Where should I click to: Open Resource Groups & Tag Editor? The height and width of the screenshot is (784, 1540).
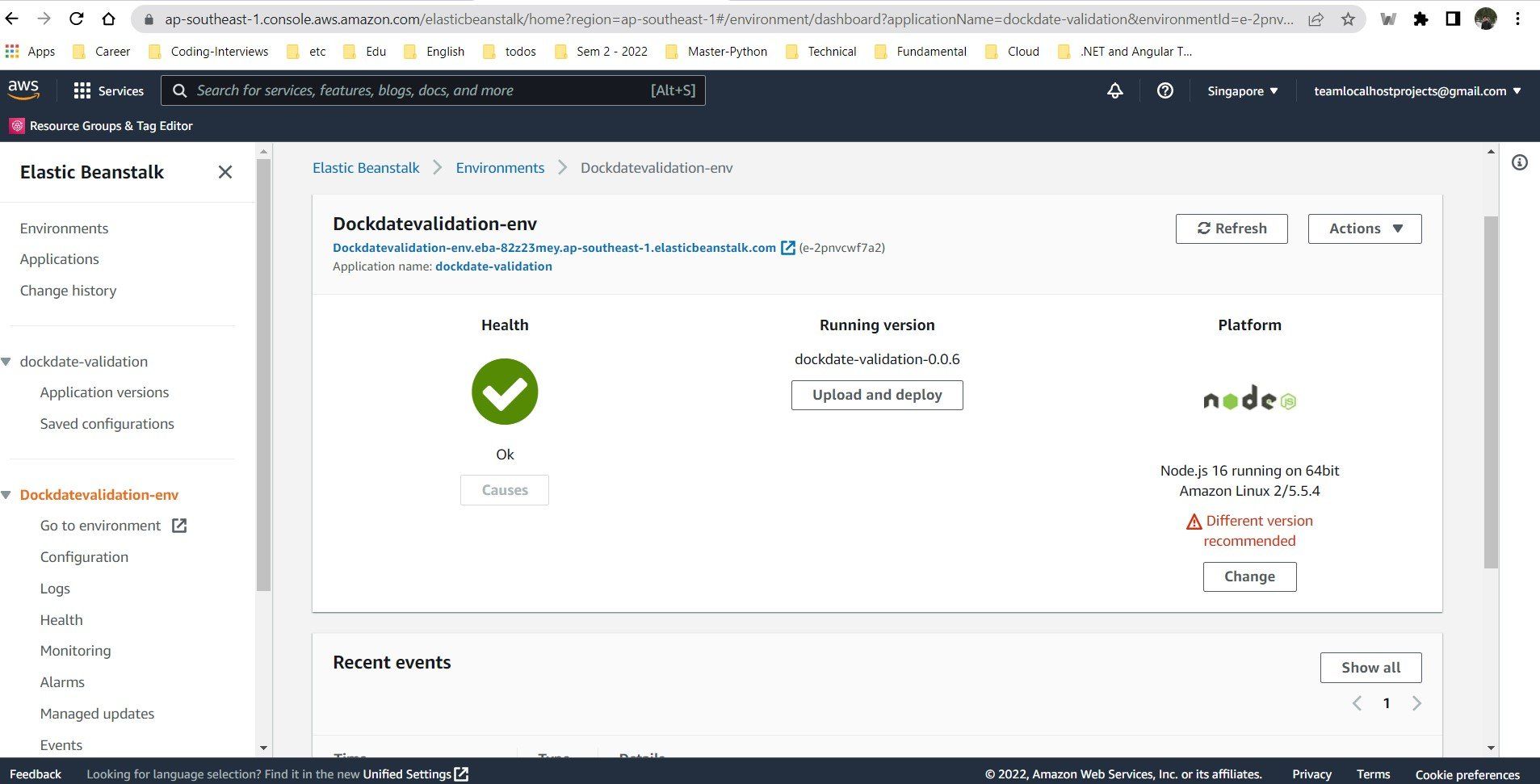tap(101, 126)
